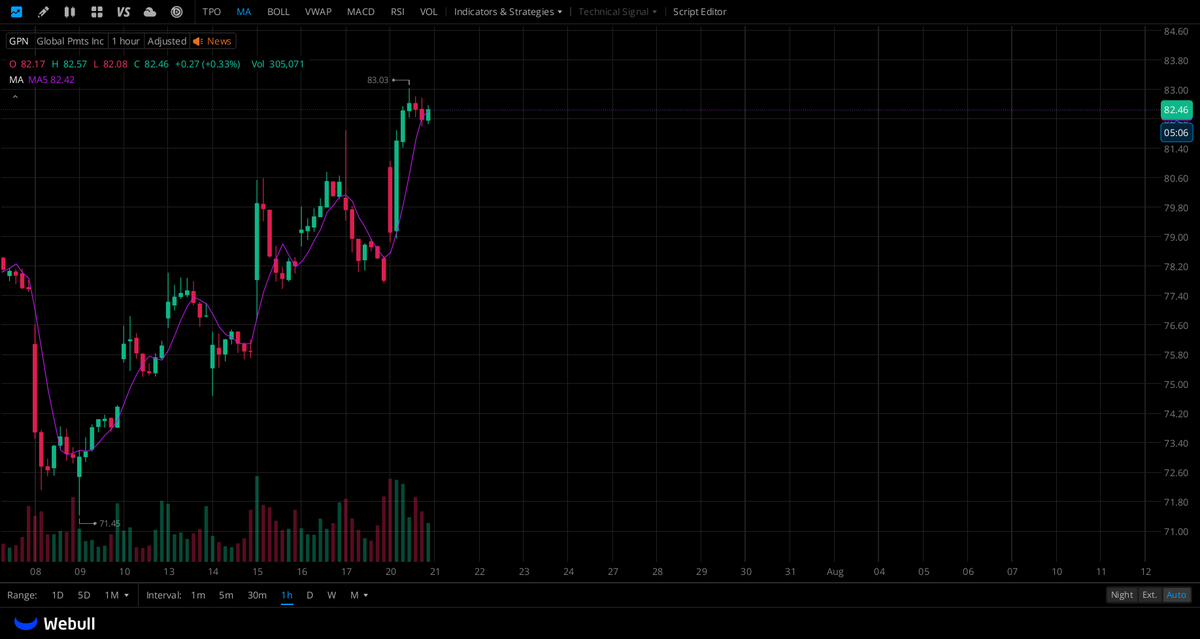
Task: Open the News link
Action: (219, 41)
